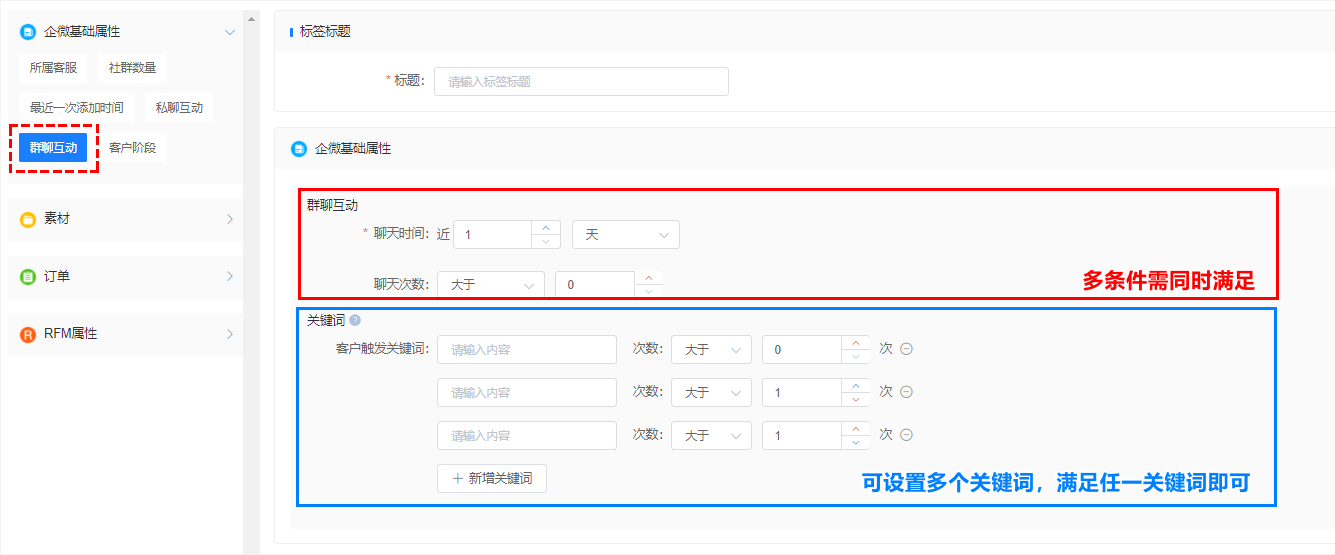Click the green 订单 icon
Viewport: 1335px width, 555px height.
(28, 276)
